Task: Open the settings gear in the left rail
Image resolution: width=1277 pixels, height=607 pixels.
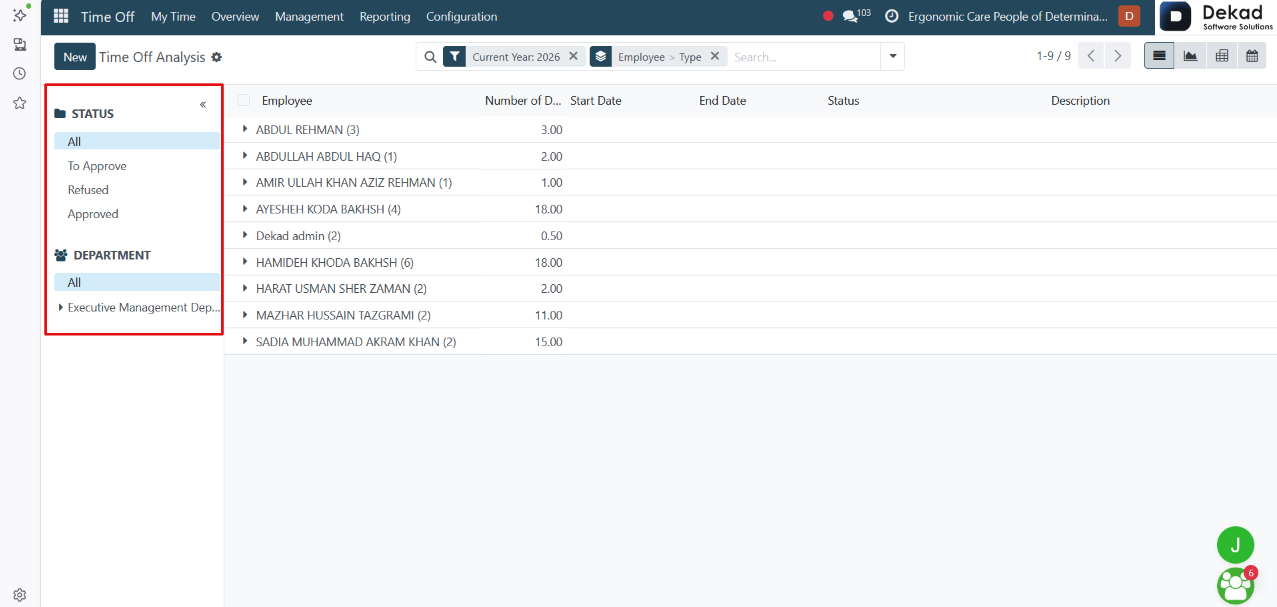Action: tap(19, 595)
